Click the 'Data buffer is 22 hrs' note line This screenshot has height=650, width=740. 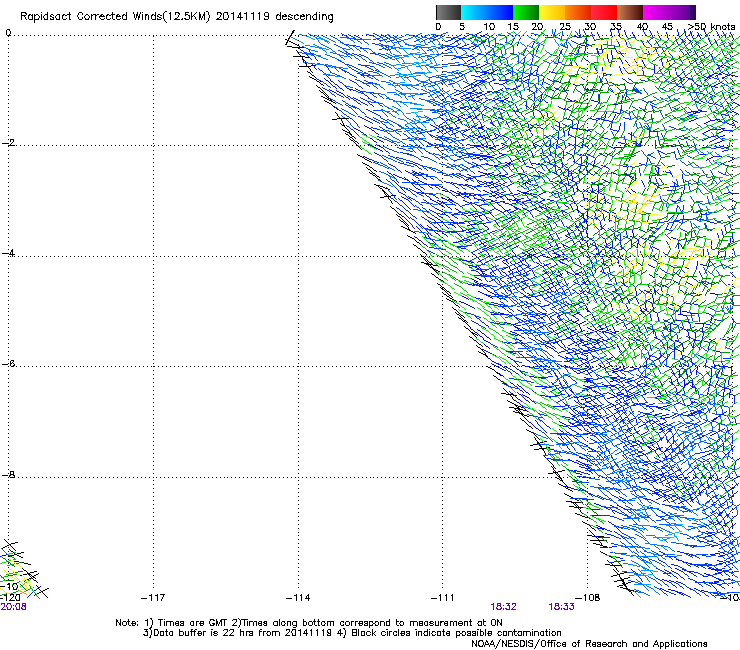click(352, 633)
